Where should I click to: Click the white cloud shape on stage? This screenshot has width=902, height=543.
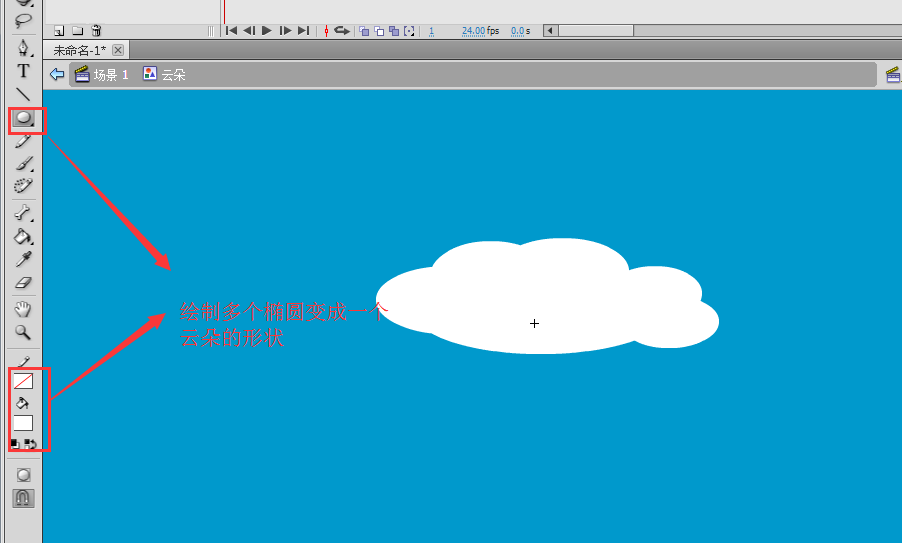pos(546,296)
